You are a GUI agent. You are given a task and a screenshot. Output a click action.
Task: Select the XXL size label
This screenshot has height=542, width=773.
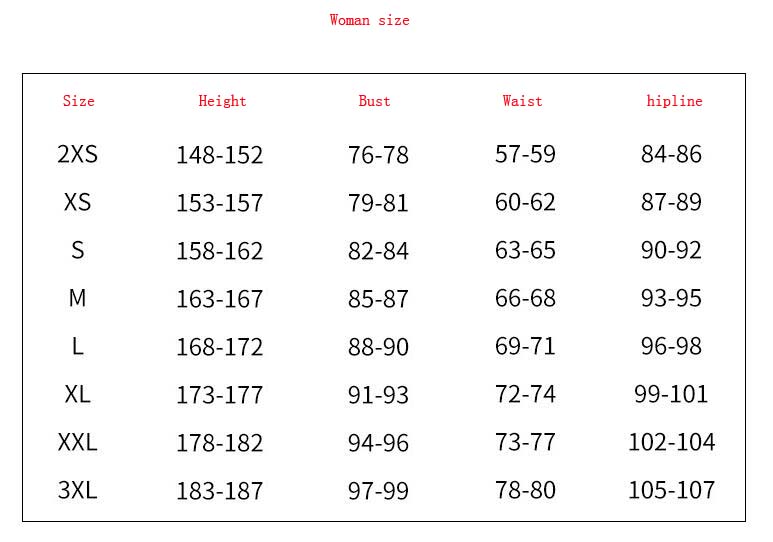[x=77, y=442]
